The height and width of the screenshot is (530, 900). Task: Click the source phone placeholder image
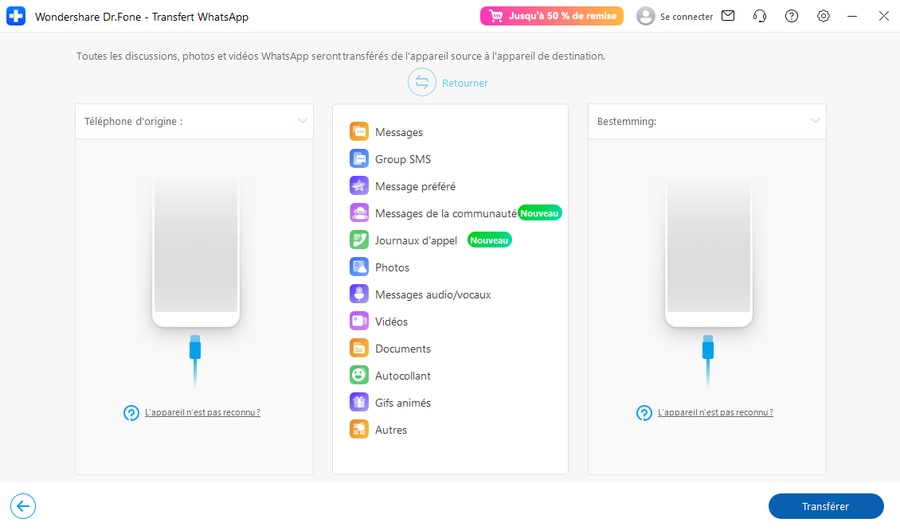click(x=196, y=253)
